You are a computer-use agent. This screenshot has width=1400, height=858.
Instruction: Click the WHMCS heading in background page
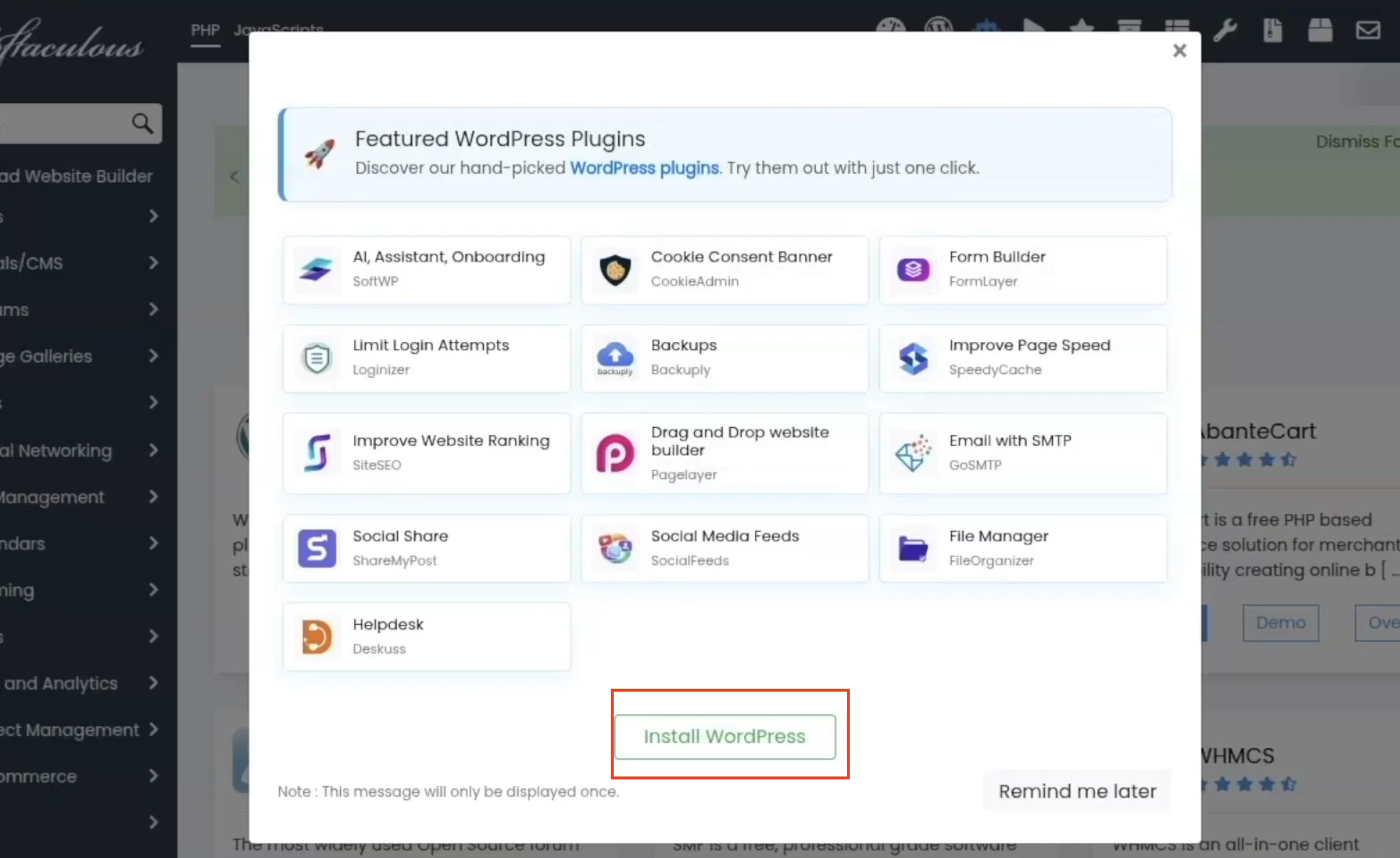(1237, 756)
